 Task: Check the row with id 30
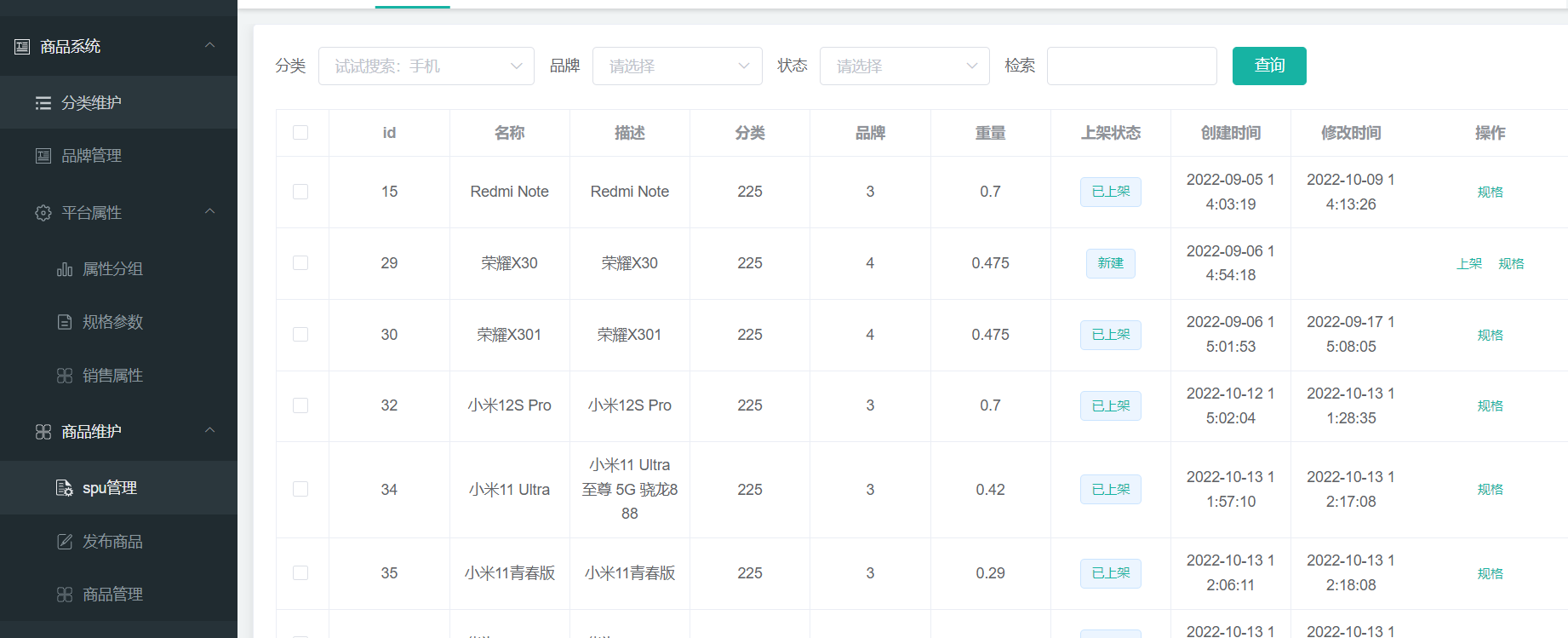[x=300, y=335]
